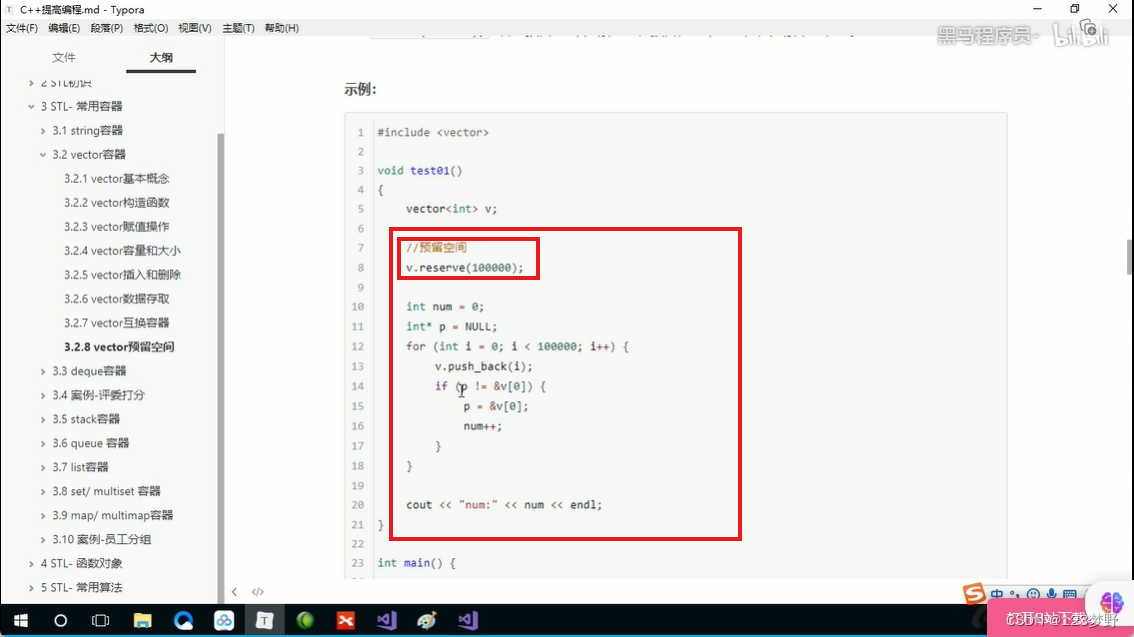1134x637 pixels.
Task: Open the blue browser icon in taskbar
Action: 183,620
